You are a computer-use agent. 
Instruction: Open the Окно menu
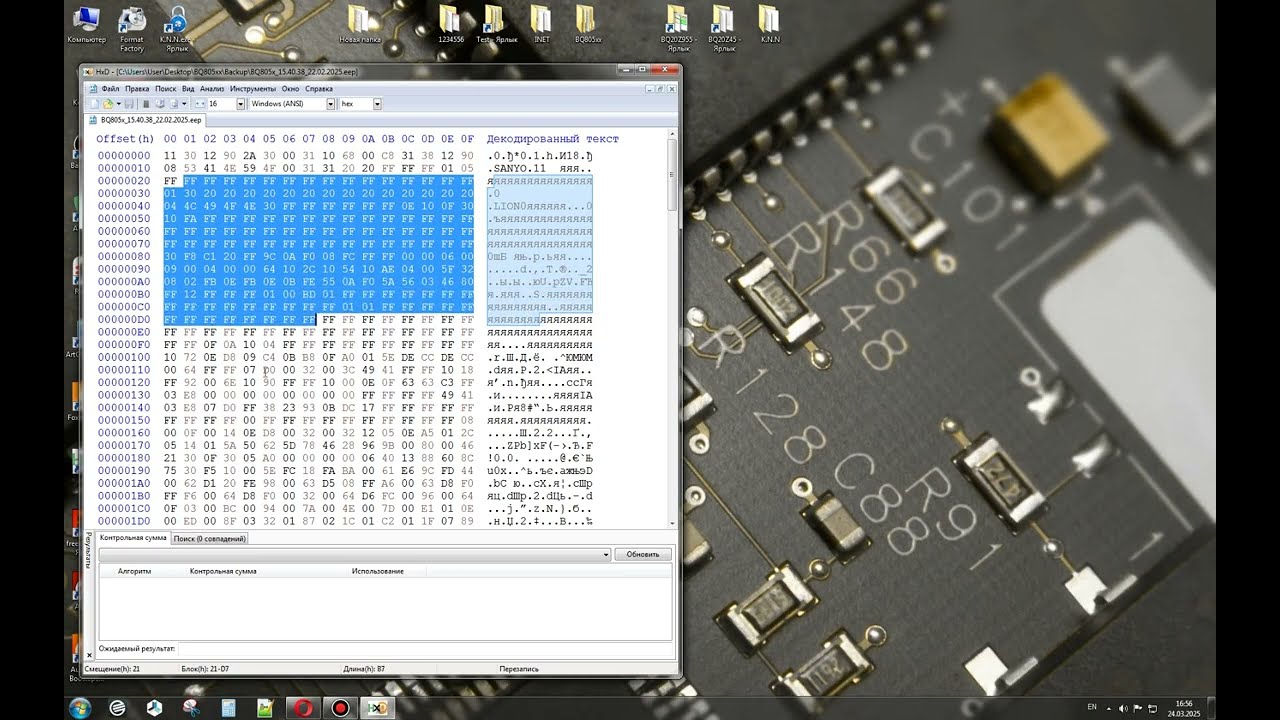290,89
